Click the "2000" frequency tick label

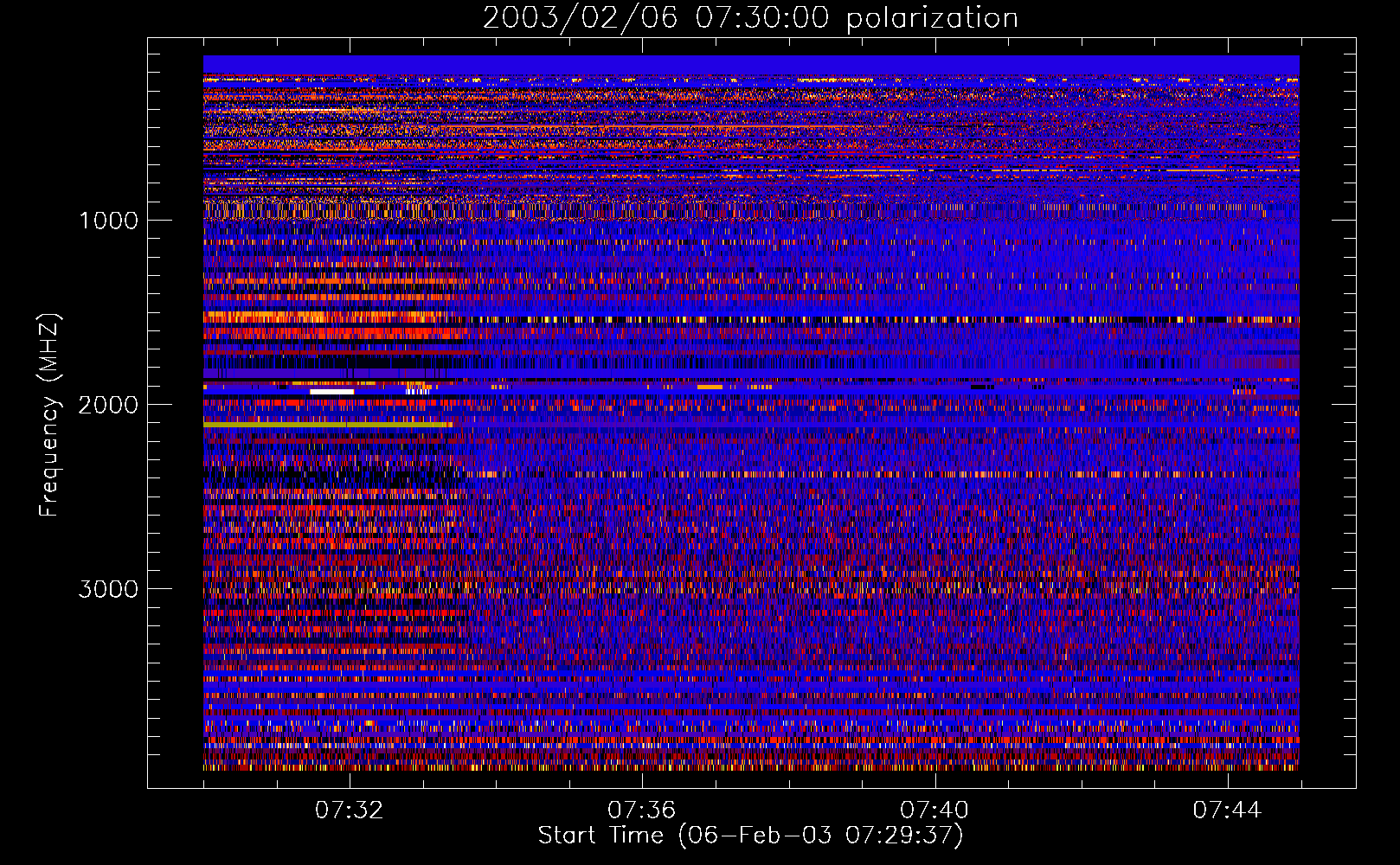[x=108, y=405]
